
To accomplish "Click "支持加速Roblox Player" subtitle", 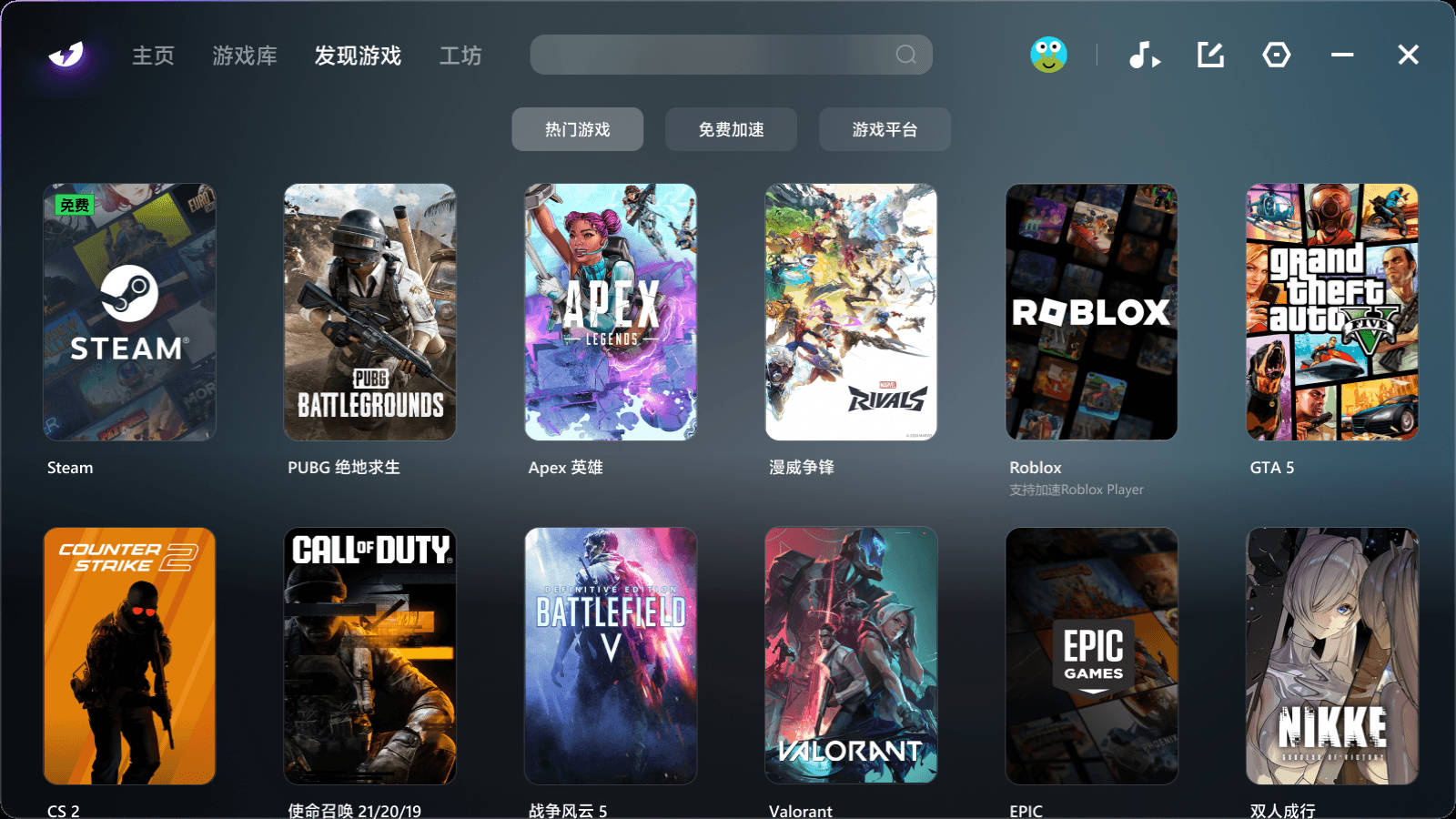I will tap(1077, 490).
